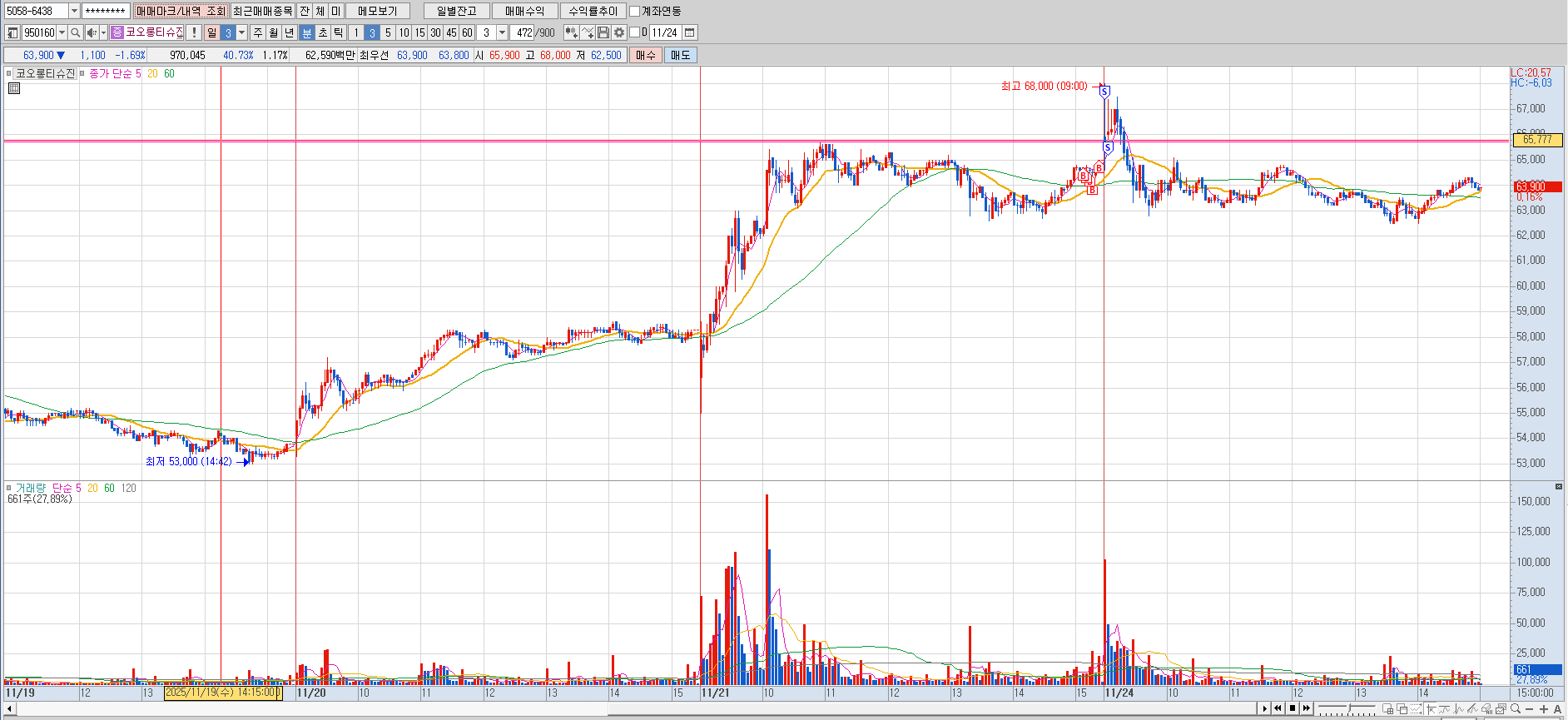Click the small square expander before 코오롱티슈진 label

point(9,73)
